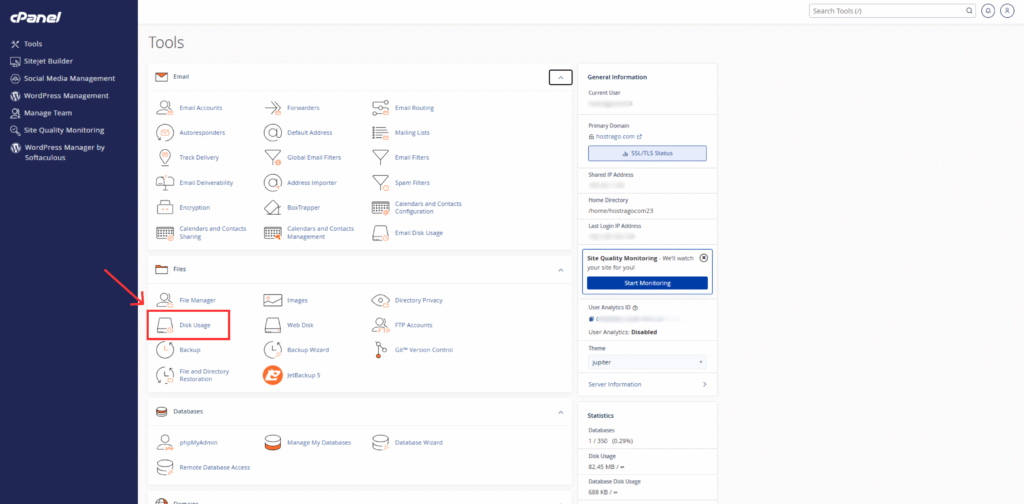Viewport: 1024px width, 504px height.
Task: Open the Email Routing icon
Action: click(381, 108)
